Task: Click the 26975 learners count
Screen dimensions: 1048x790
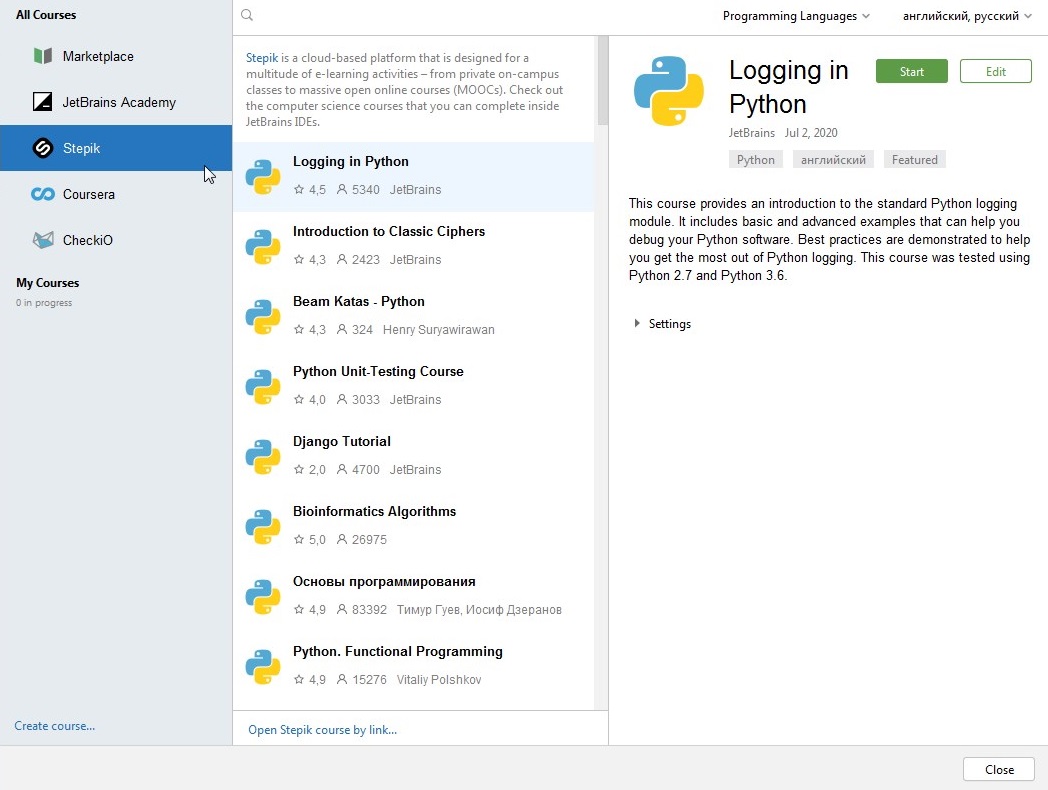Action: coord(370,539)
